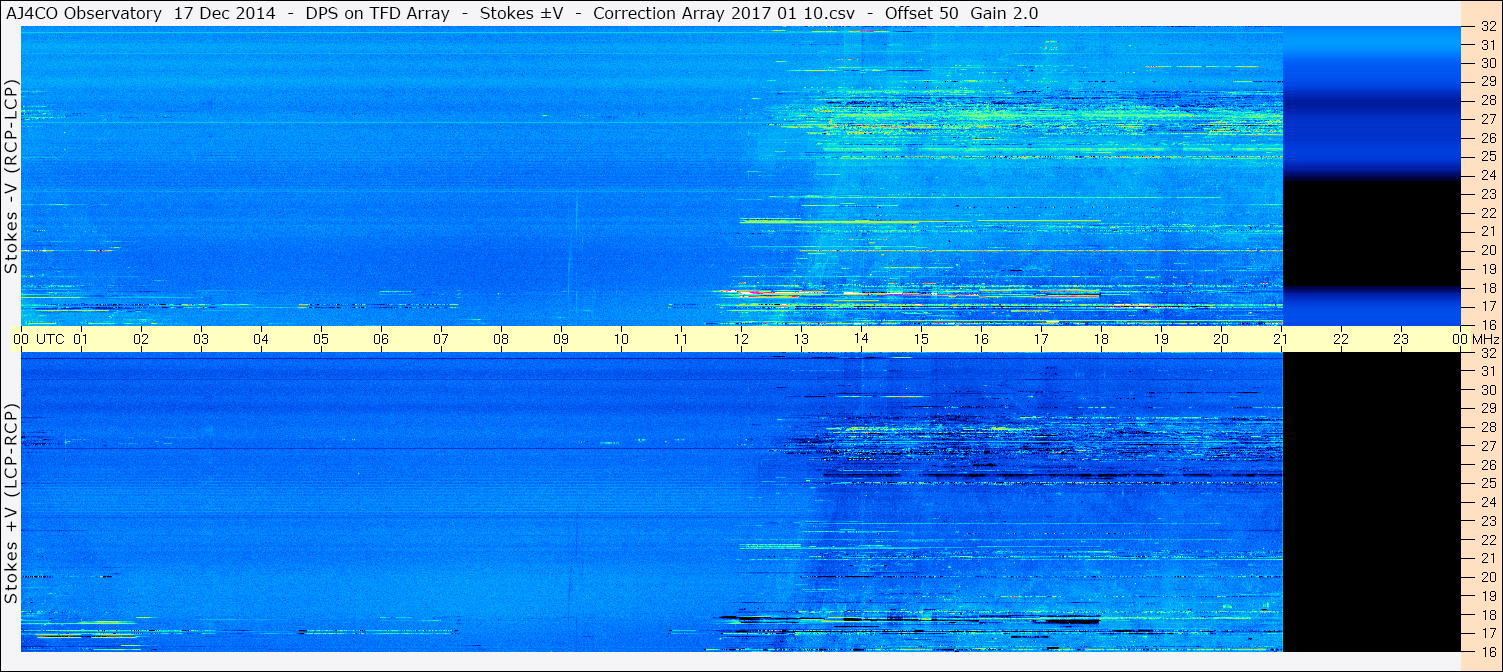Click the 30 MHz label beside upper spectrogram
Screen dimensions: 1503x672
tap(1488, 63)
